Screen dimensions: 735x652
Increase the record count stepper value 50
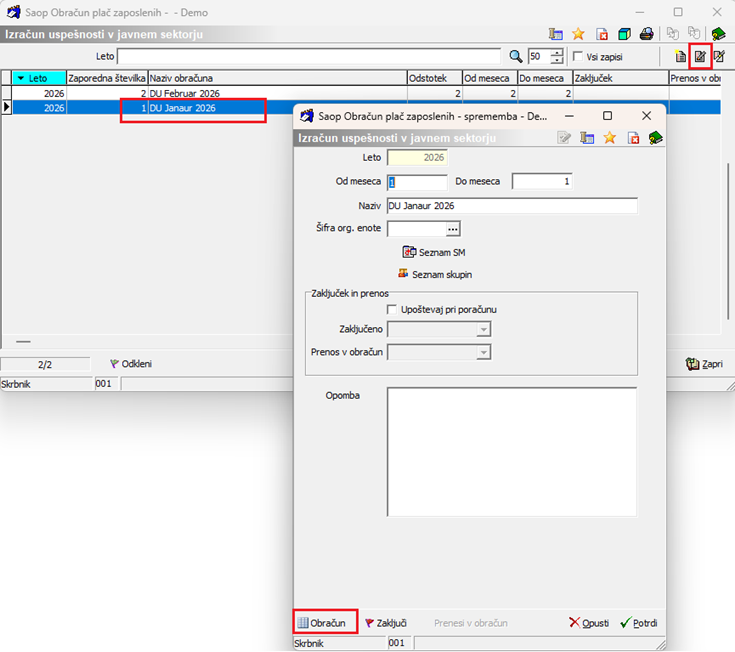point(557,53)
